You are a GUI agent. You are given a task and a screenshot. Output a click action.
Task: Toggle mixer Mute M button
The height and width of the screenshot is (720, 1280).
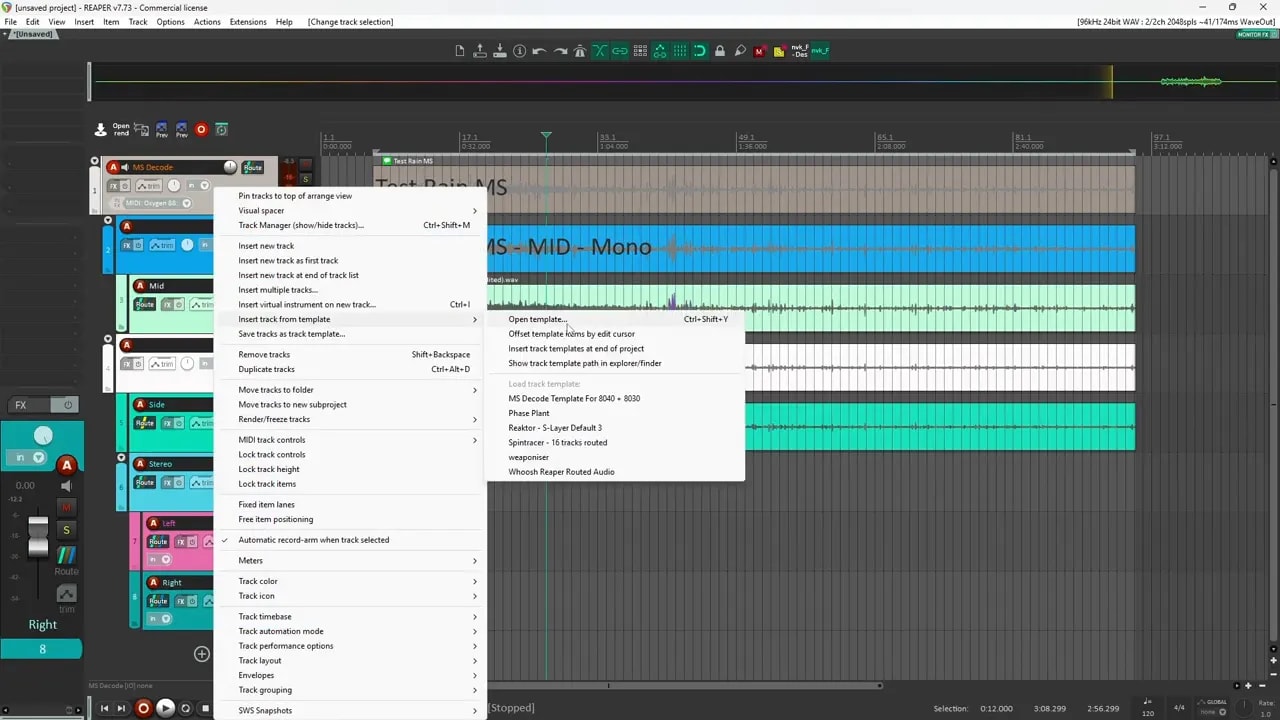[66, 508]
